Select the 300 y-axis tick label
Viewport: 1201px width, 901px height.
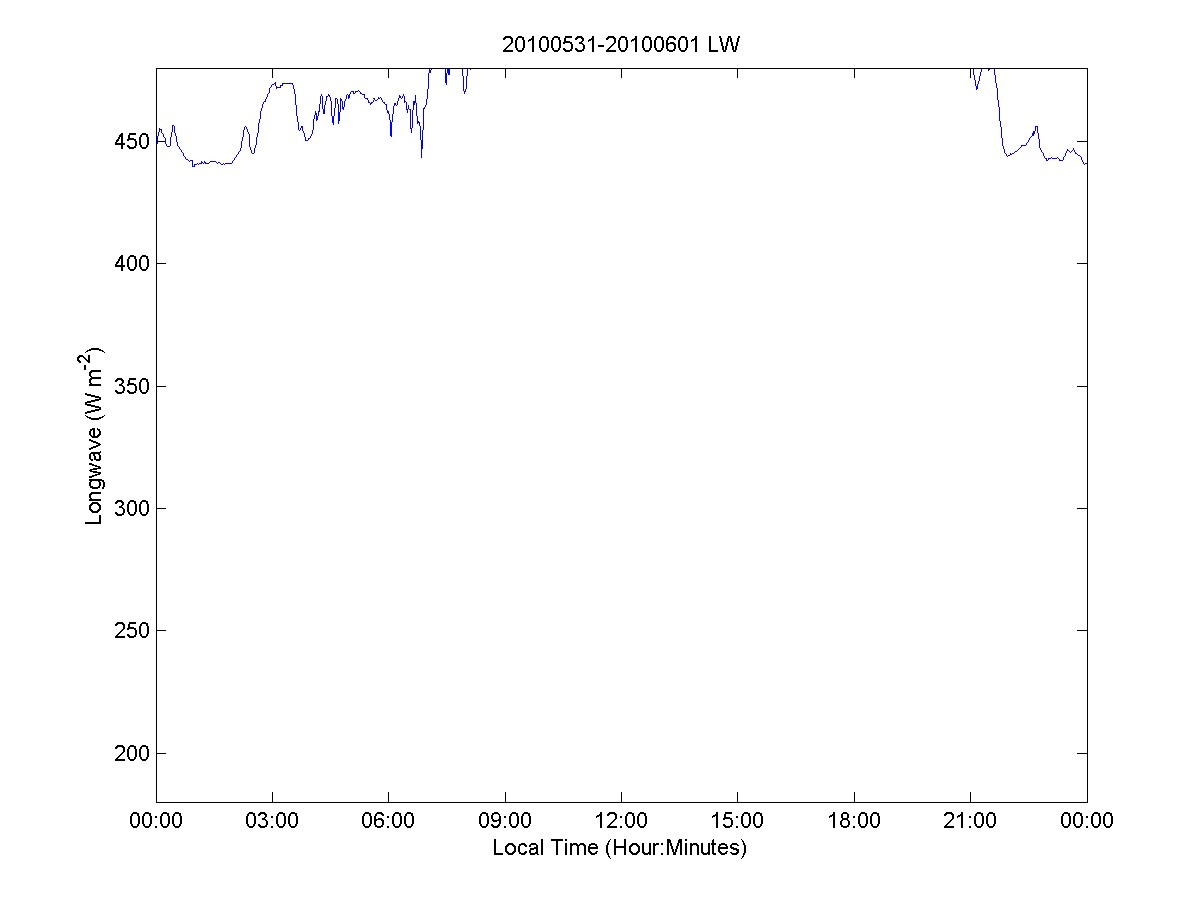(131, 509)
